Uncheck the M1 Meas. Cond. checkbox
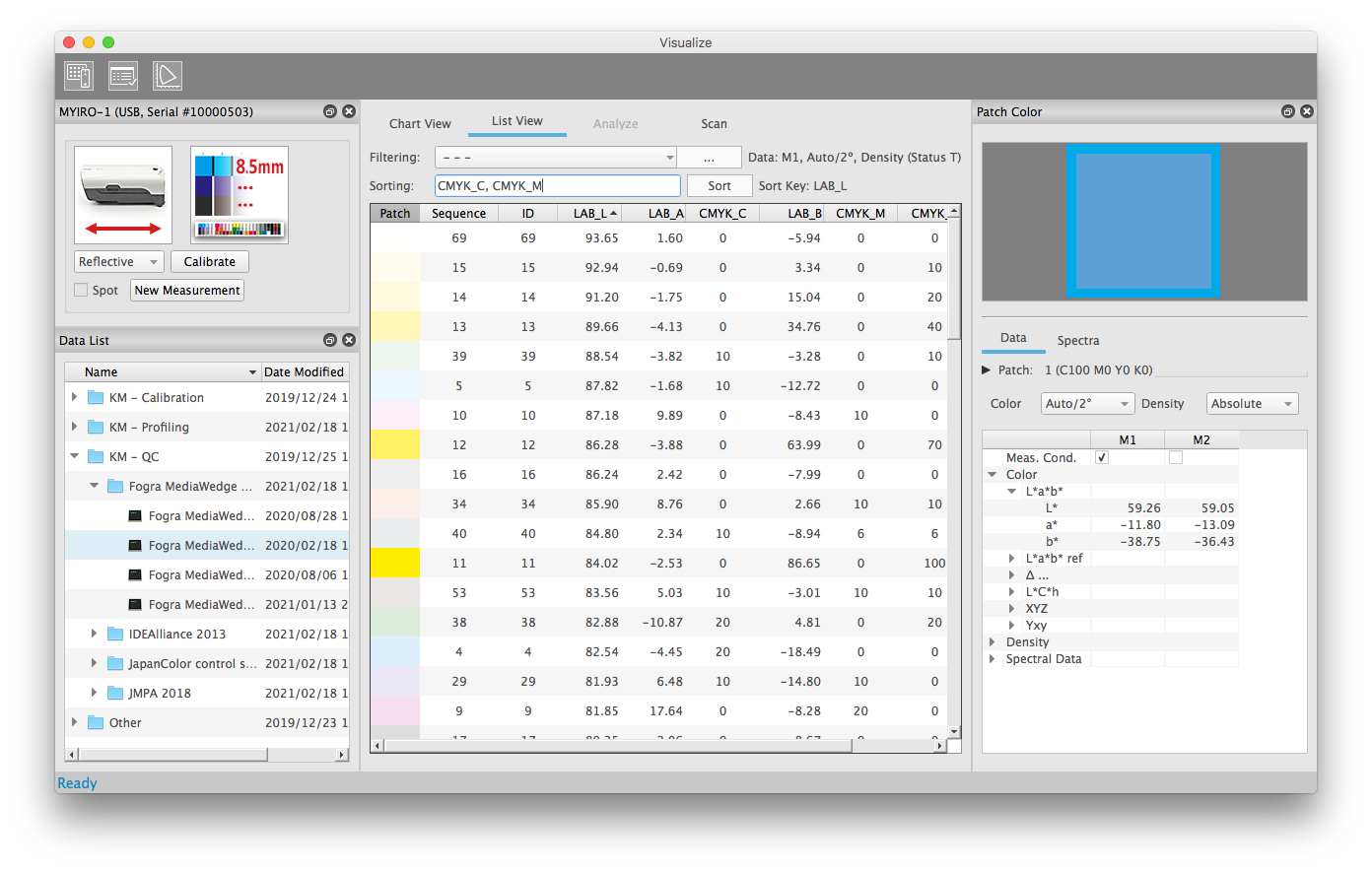The height and width of the screenshot is (872, 1372). tap(1102, 458)
